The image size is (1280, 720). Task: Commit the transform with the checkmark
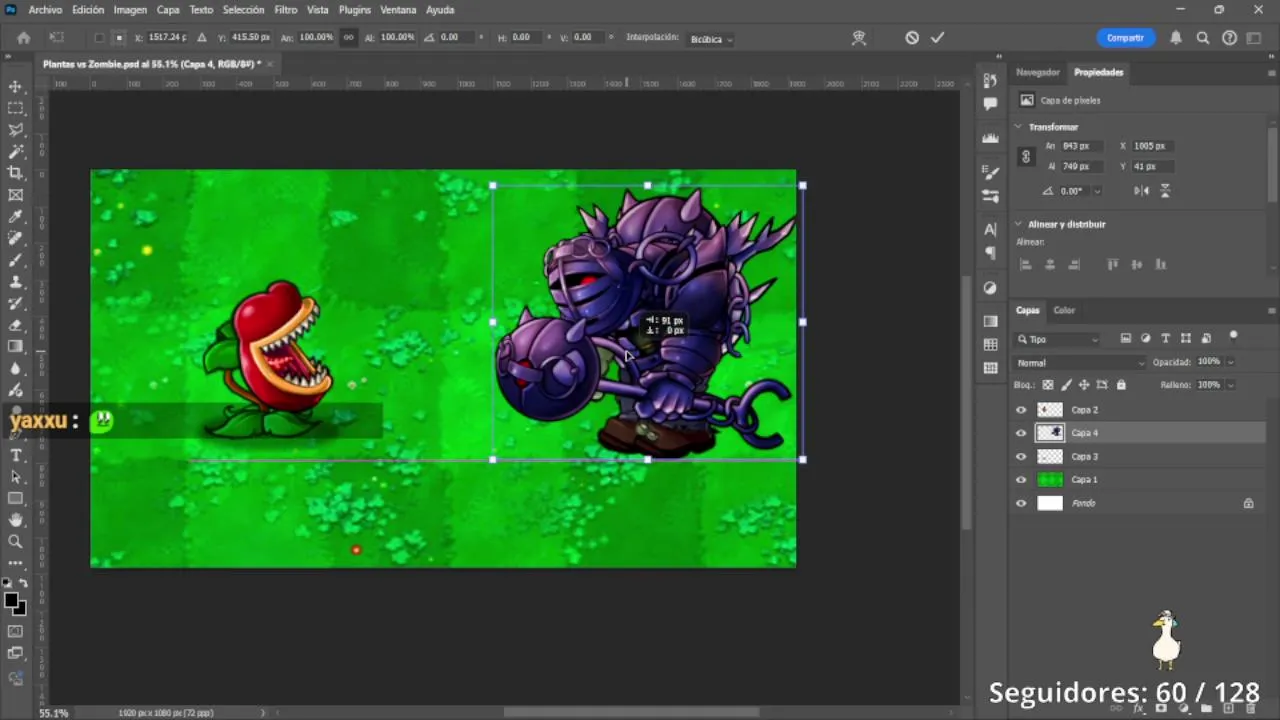tap(938, 37)
